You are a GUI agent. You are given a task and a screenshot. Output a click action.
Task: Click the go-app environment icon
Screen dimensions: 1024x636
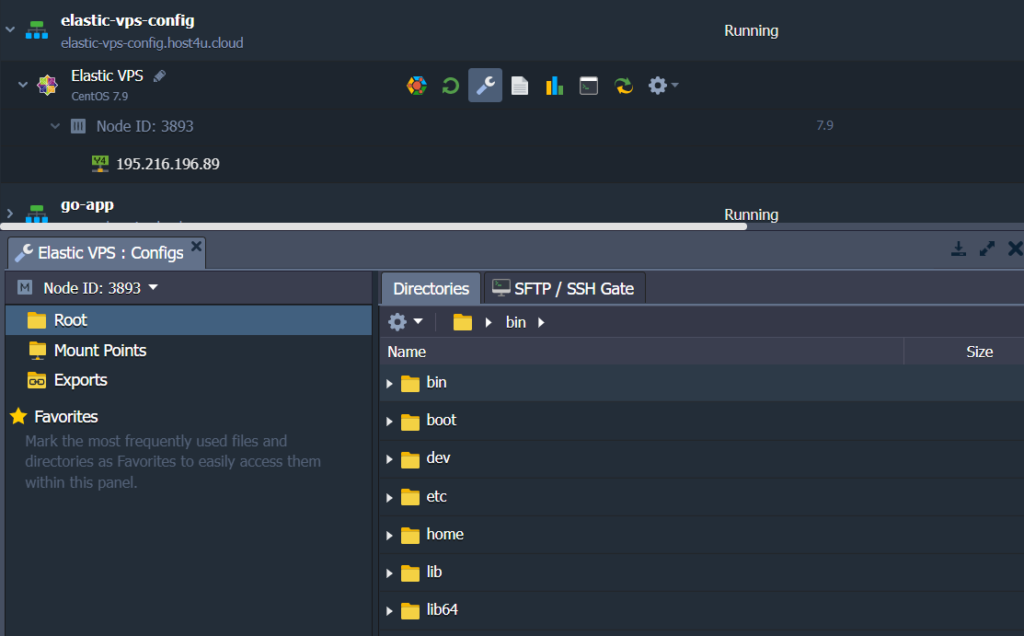click(37, 213)
